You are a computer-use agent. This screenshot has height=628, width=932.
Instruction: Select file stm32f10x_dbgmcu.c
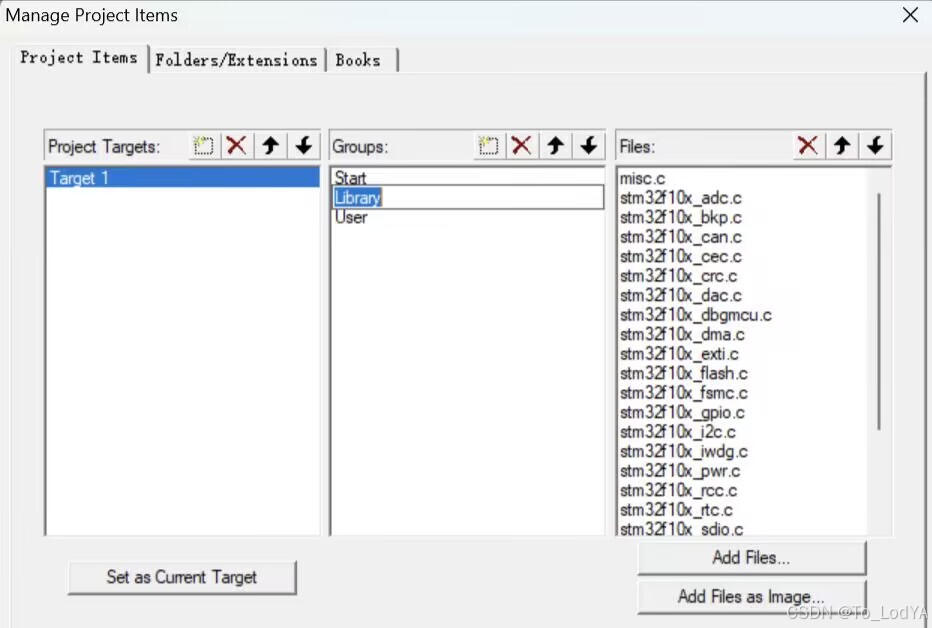coord(695,315)
